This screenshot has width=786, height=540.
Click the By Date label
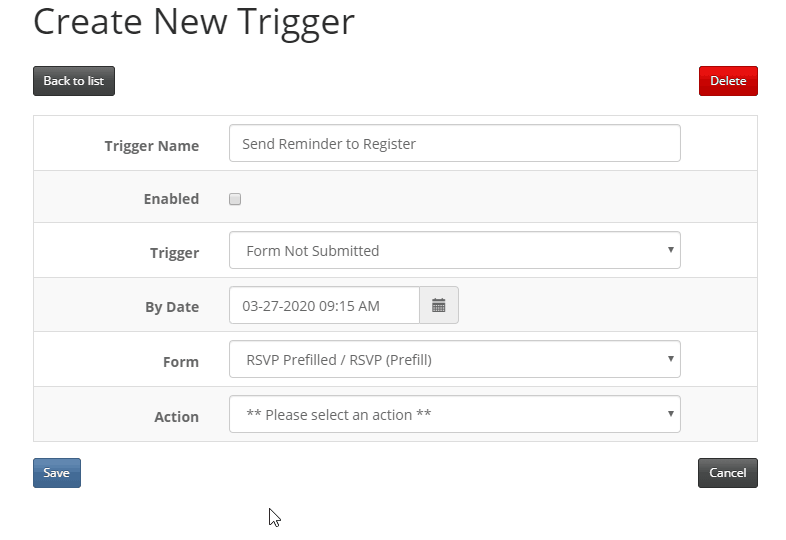[x=172, y=307]
